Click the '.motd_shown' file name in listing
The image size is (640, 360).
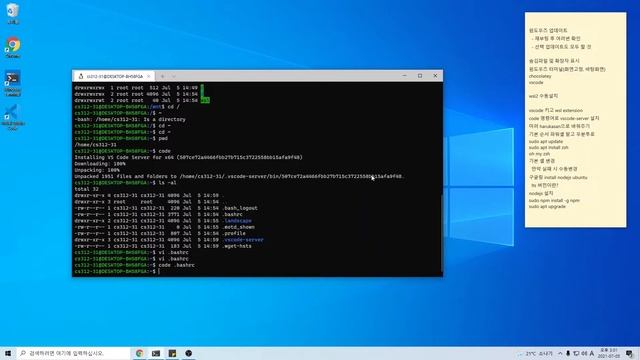click(x=238, y=227)
